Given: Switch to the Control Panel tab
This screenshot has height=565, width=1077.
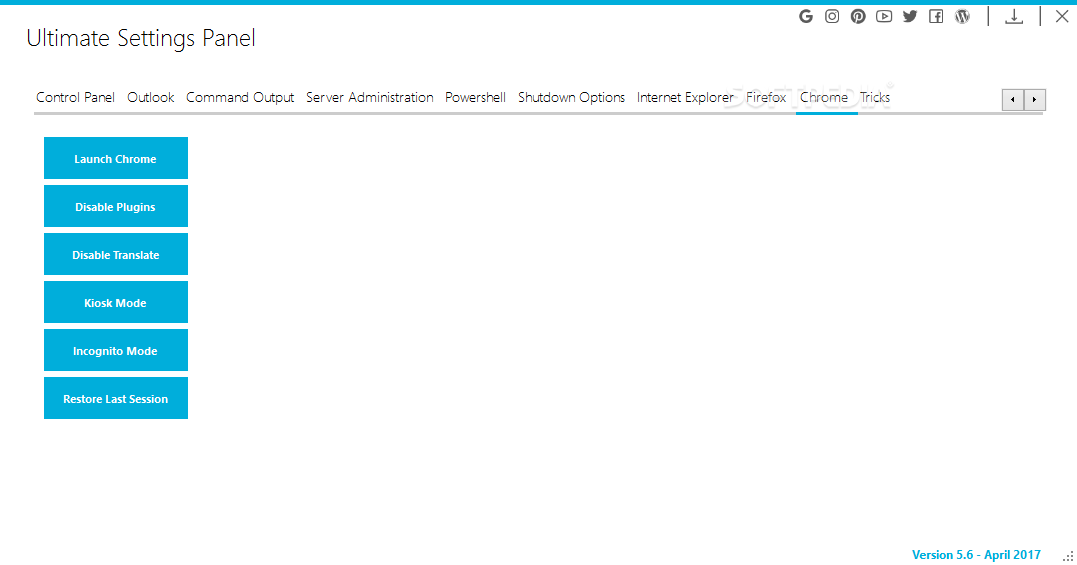Looking at the screenshot, I should coord(75,97).
